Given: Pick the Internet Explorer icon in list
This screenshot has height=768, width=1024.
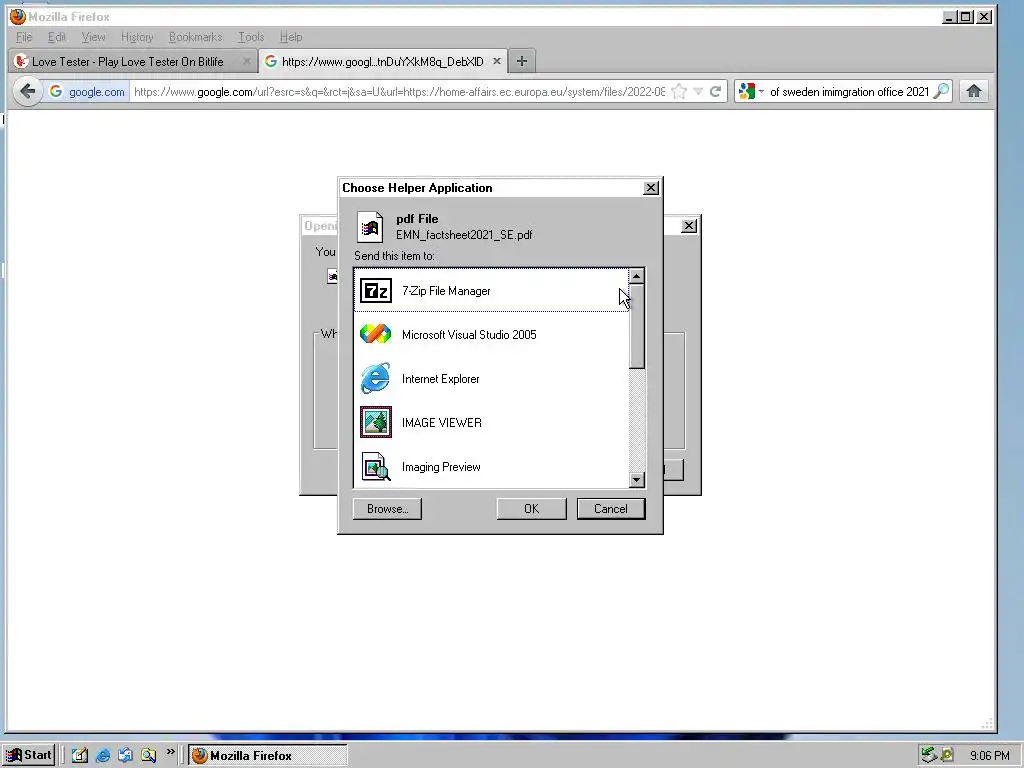Looking at the screenshot, I should pos(376,379).
